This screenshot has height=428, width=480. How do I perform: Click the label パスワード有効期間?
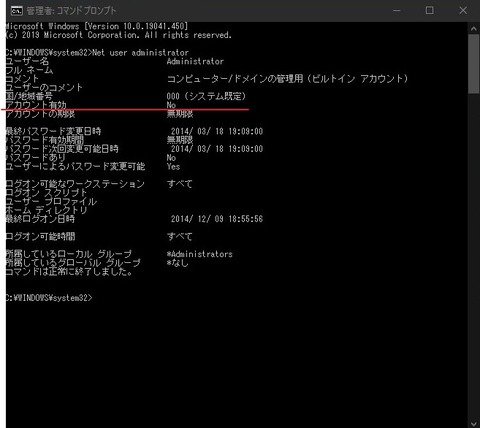45,140
